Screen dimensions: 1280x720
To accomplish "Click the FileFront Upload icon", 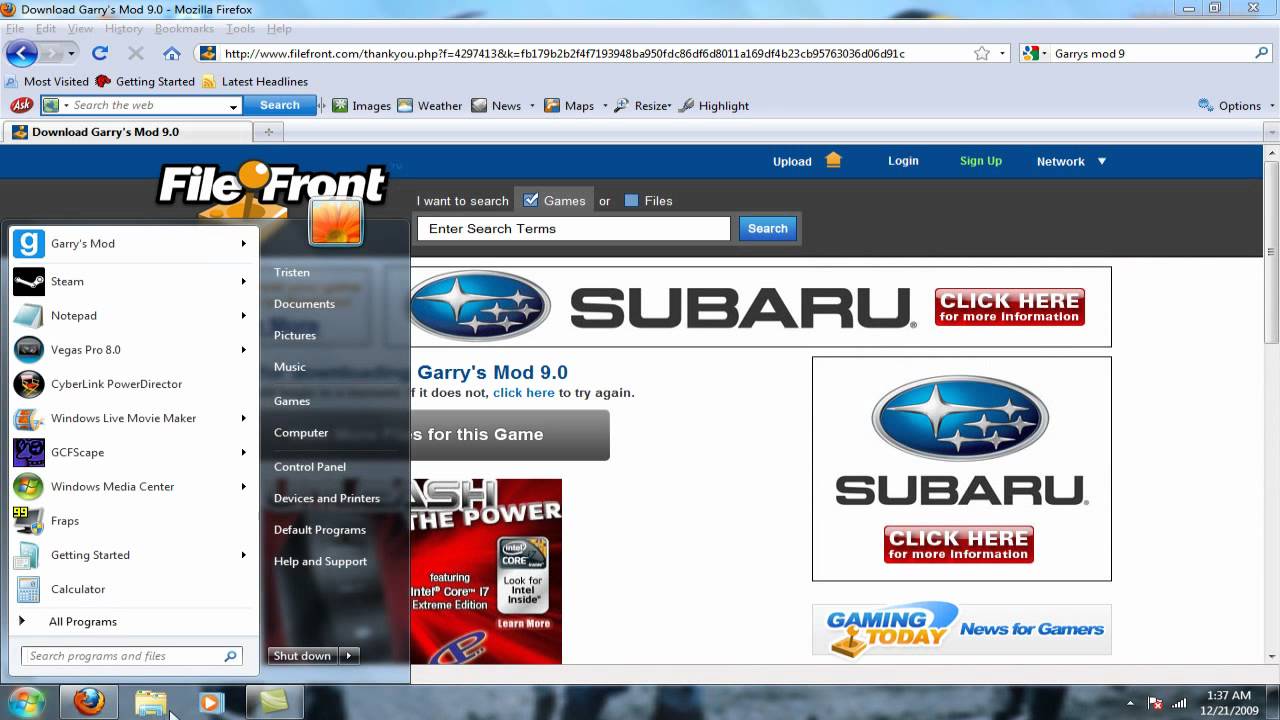I will click(x=833, y=160).
